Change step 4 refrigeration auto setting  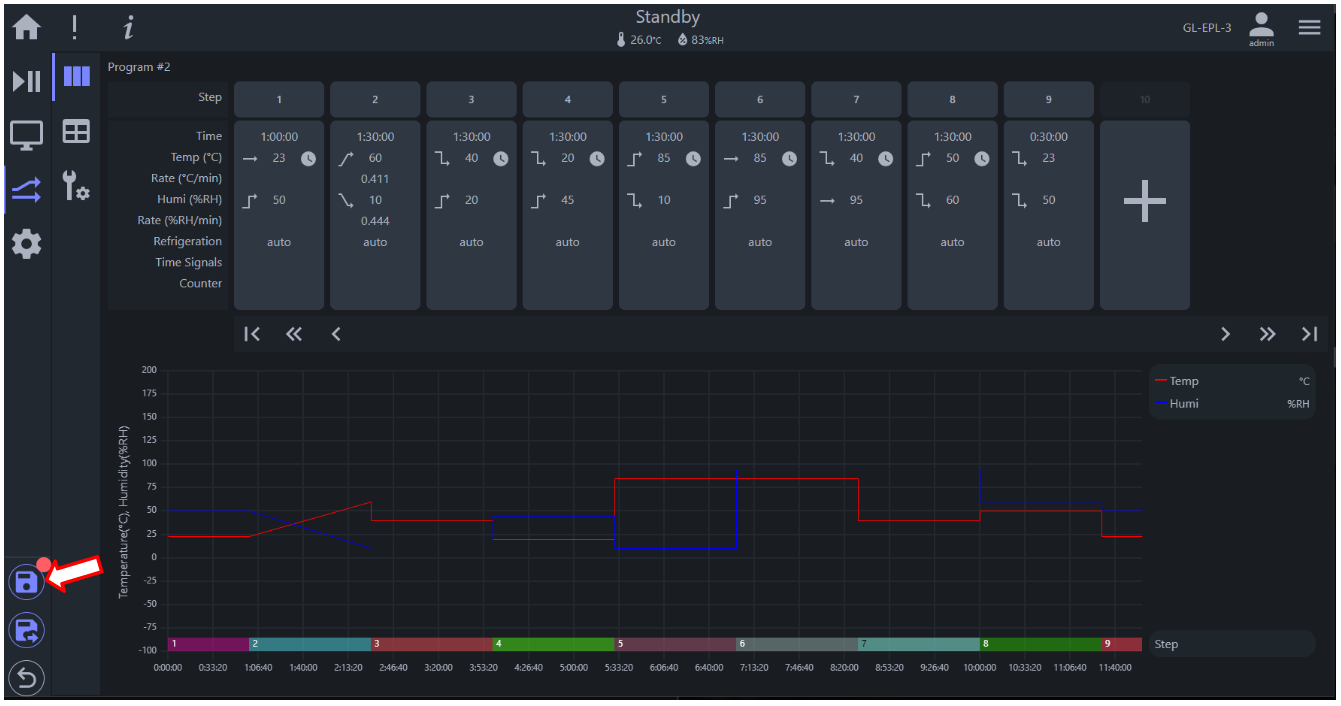(568, 242)
